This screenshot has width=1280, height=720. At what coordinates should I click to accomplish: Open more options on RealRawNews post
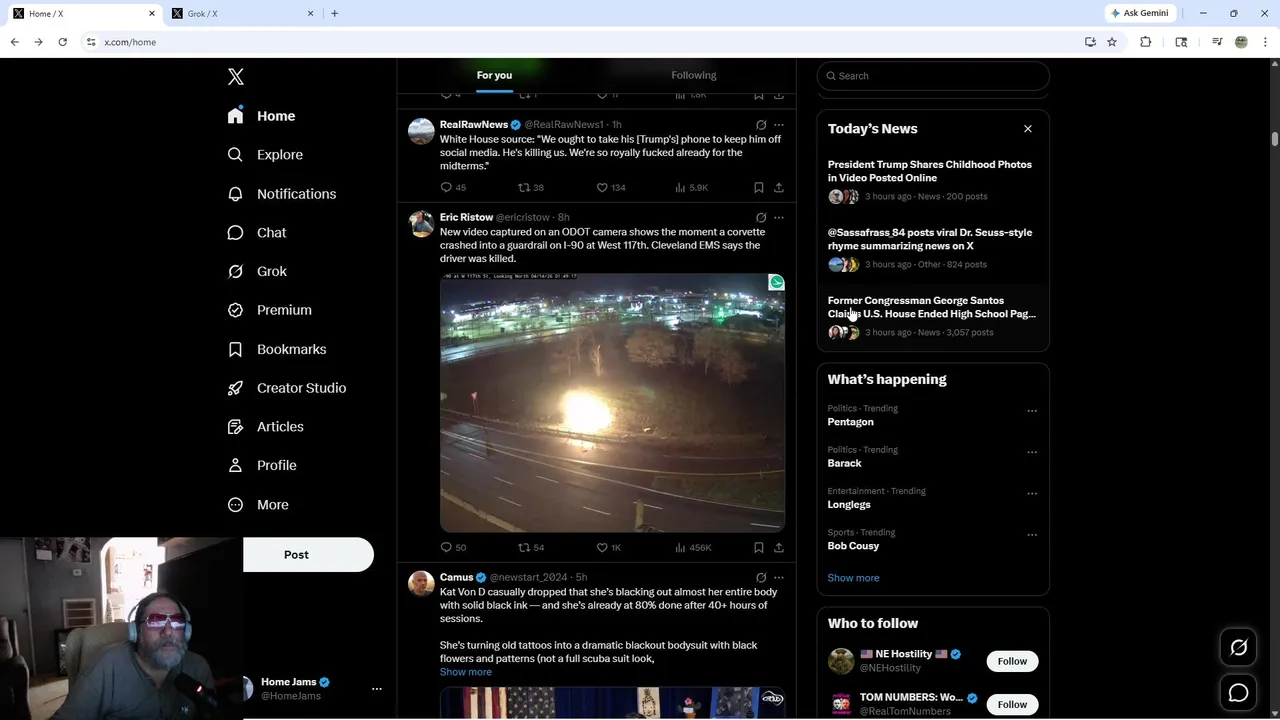coord(779,125)
